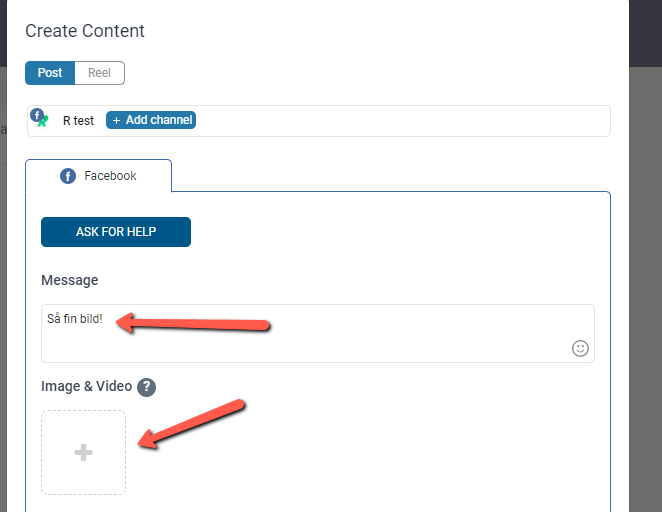This screenshot has width=662, height=512.
Task: Show Image & Video help question mark
Action: 147,387
